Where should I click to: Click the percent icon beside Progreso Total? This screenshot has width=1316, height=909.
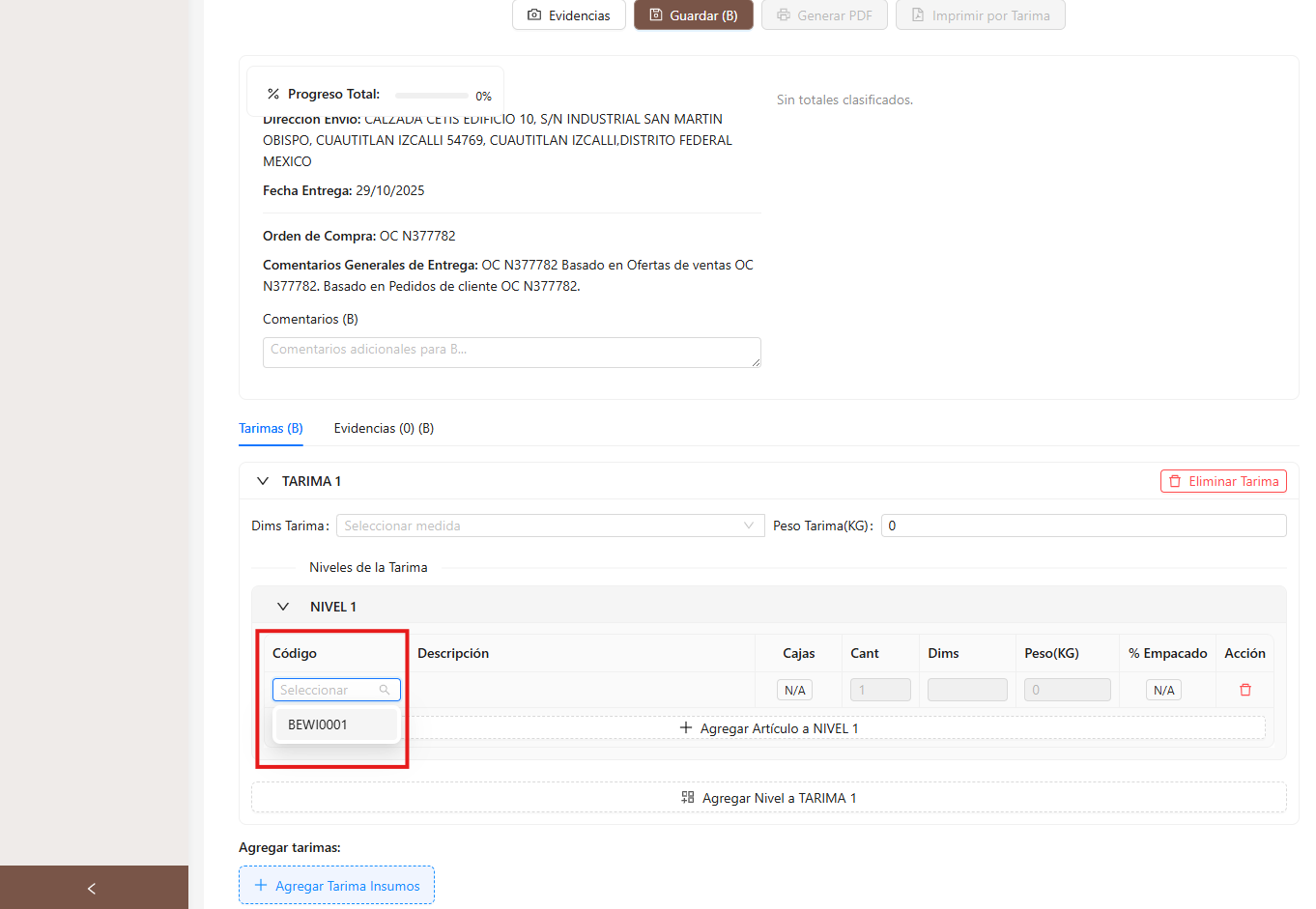(273, 94)
